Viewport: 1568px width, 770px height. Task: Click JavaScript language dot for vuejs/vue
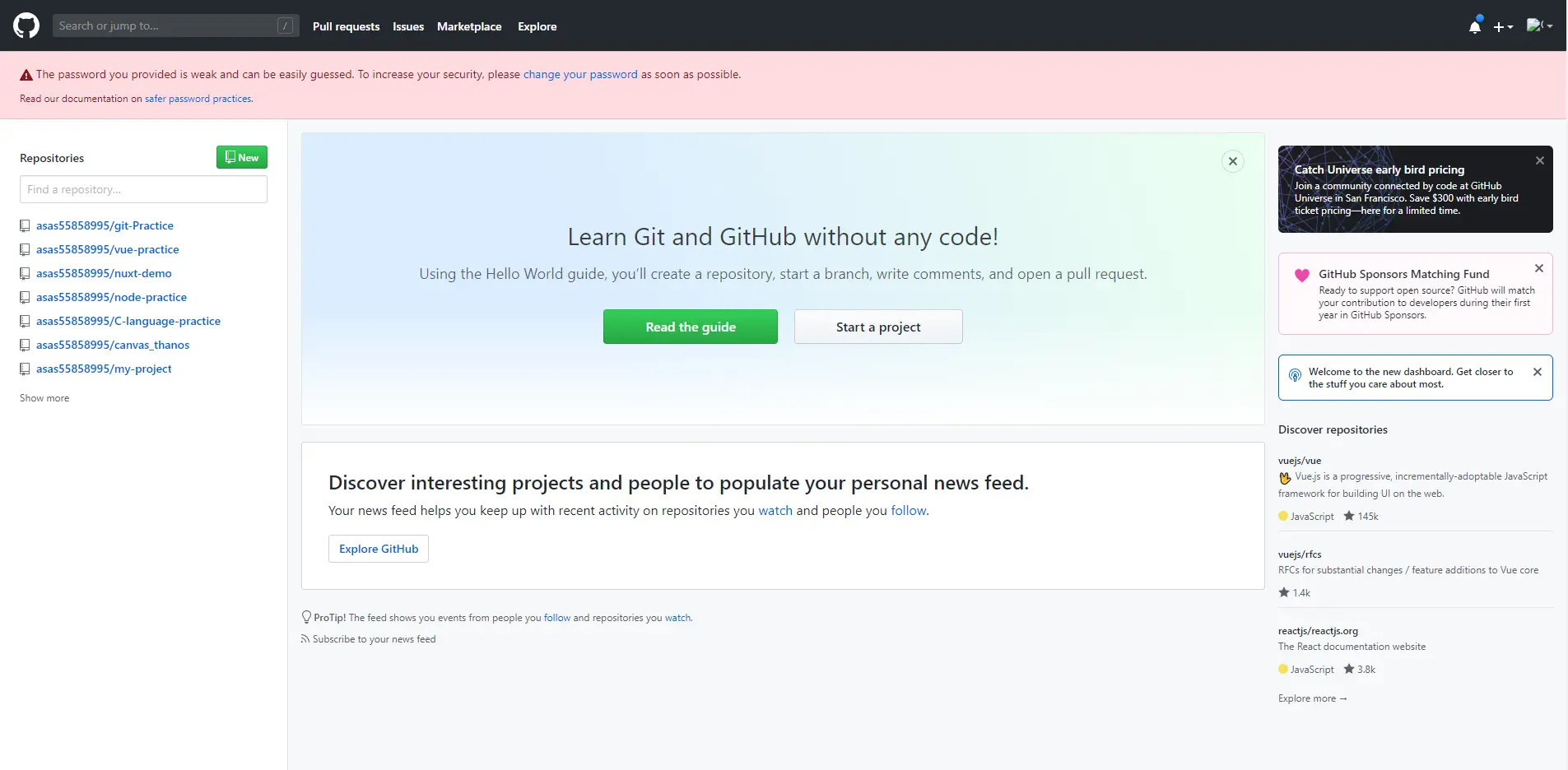point(1283,516)
